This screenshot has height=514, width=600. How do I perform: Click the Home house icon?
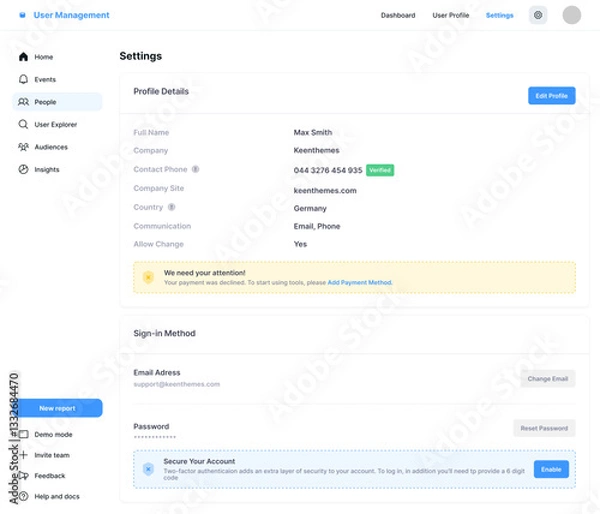[x=23, y=57]
